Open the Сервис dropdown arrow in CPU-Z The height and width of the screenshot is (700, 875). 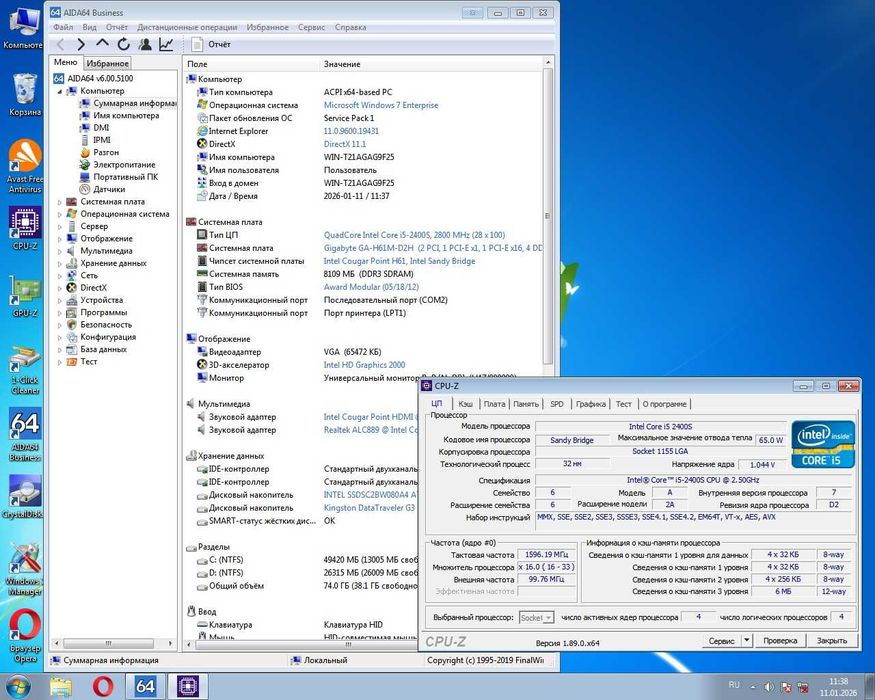pos(747,640)
